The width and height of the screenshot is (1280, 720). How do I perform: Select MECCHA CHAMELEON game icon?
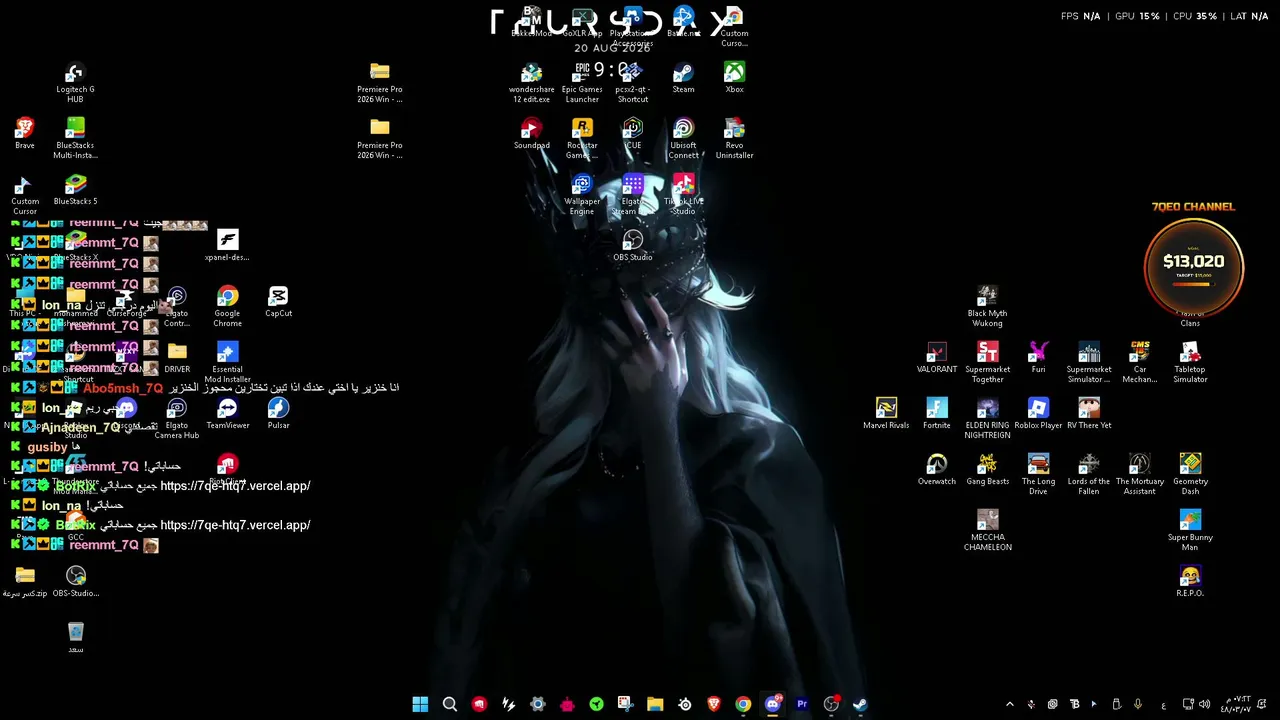coord(987,530)
